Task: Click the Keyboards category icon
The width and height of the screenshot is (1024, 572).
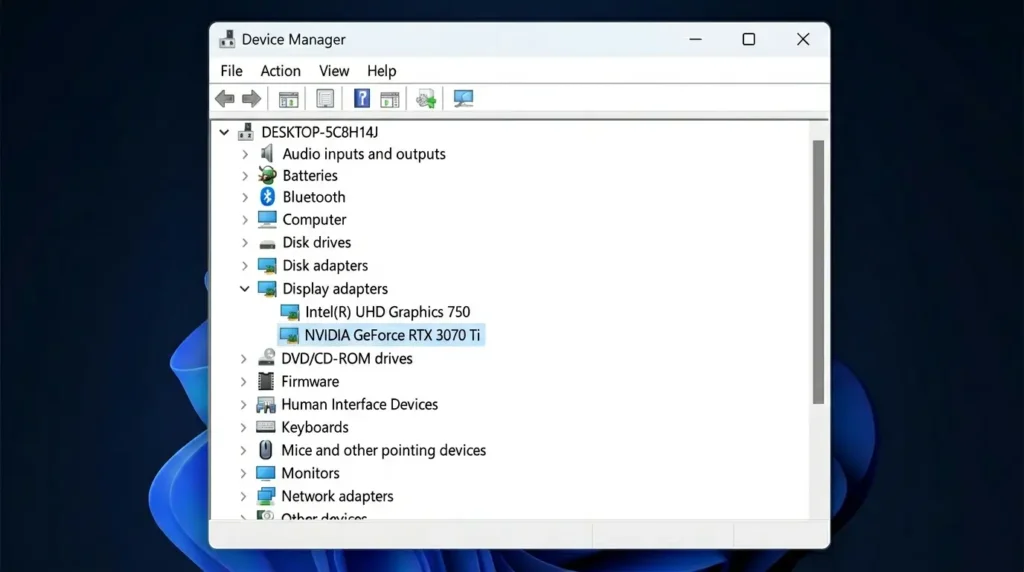Action: tap(265, 427)
